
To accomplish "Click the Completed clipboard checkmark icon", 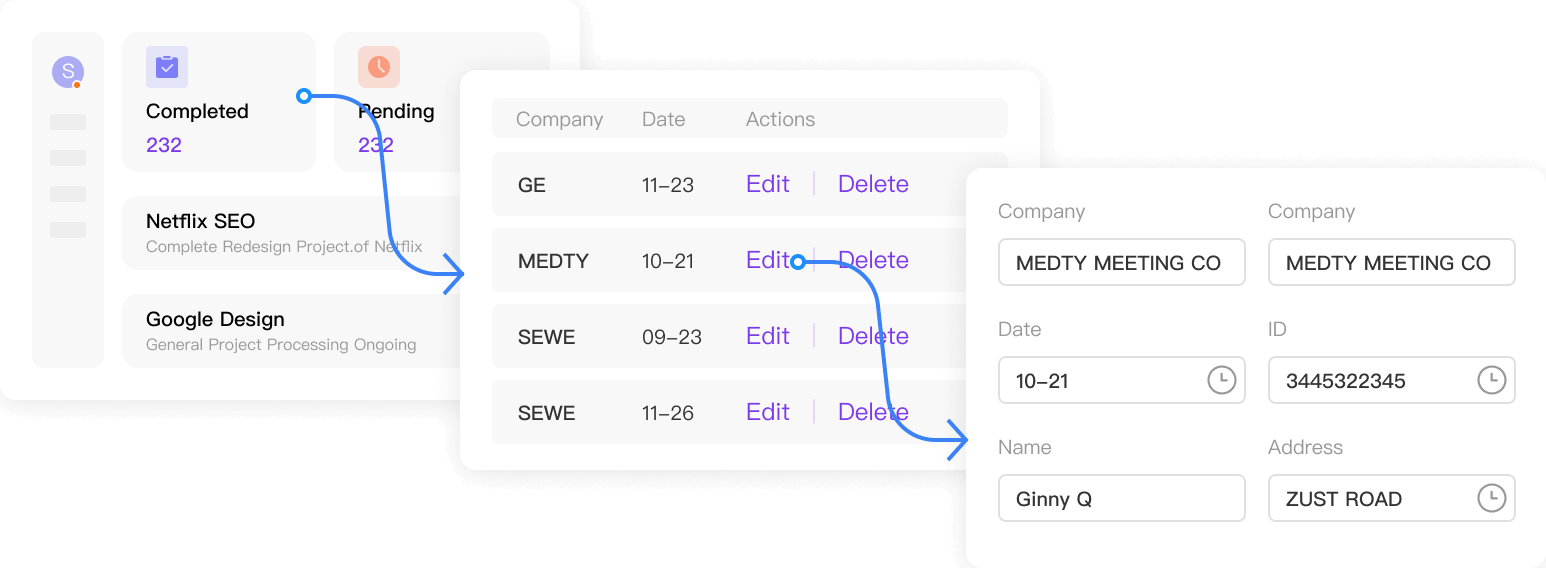I will click(x=167, y=67).
